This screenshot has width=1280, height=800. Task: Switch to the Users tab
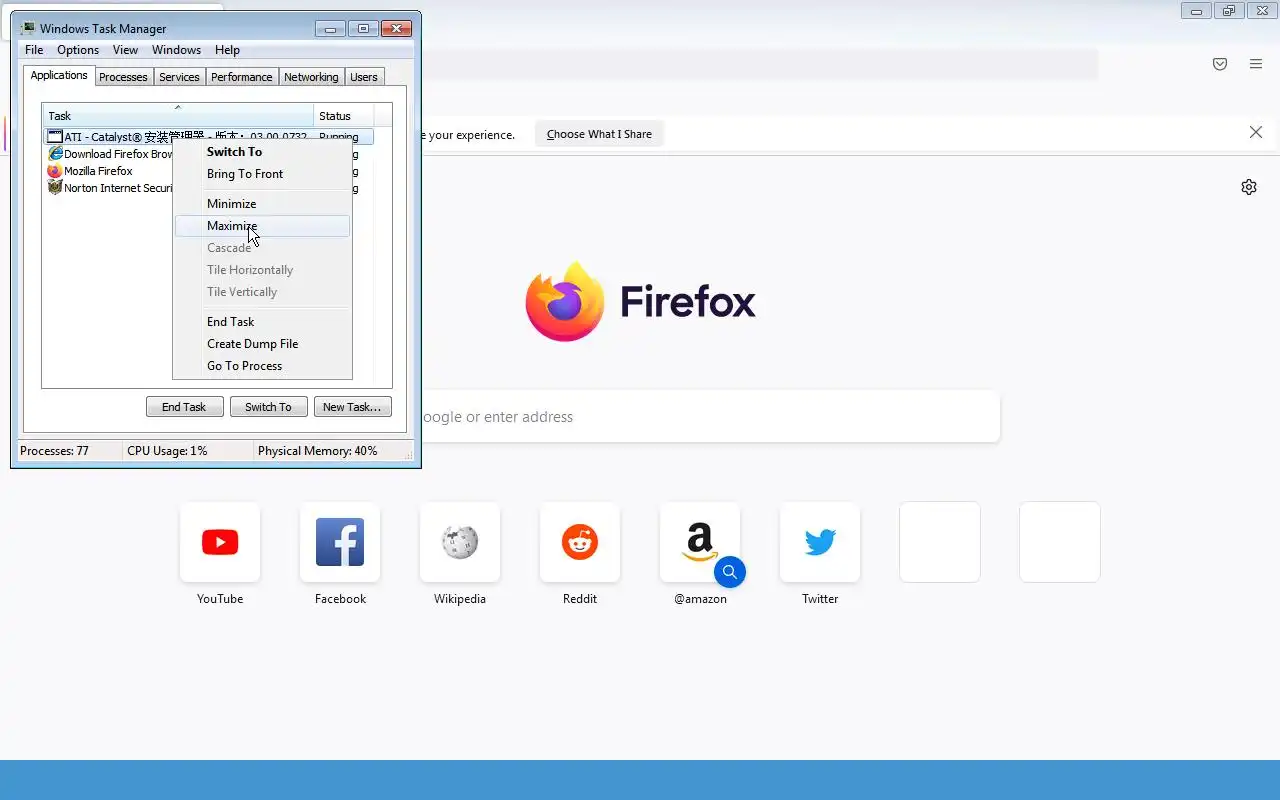point(364,77)
